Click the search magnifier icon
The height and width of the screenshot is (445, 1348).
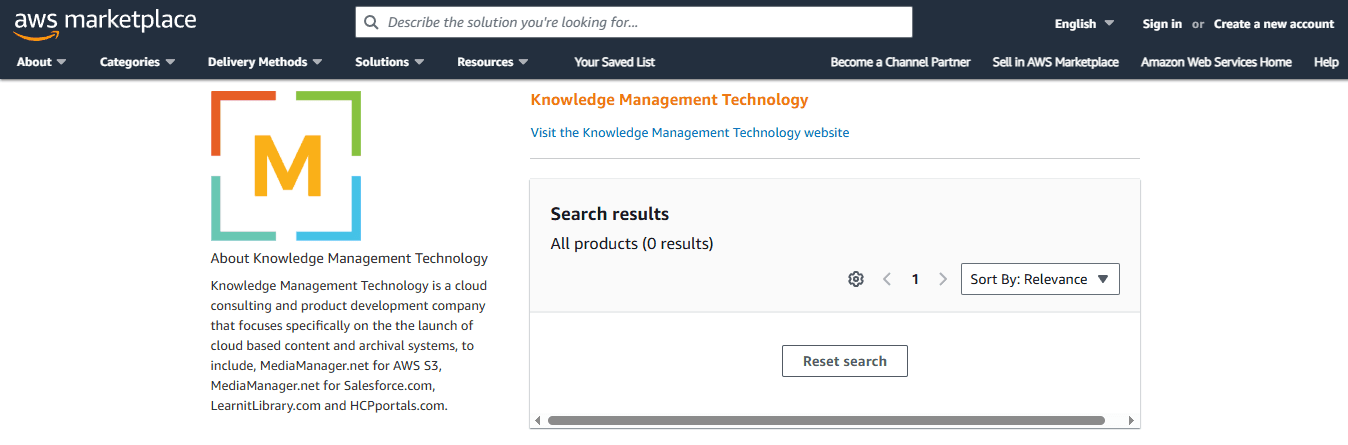click(x=372, y=22)
